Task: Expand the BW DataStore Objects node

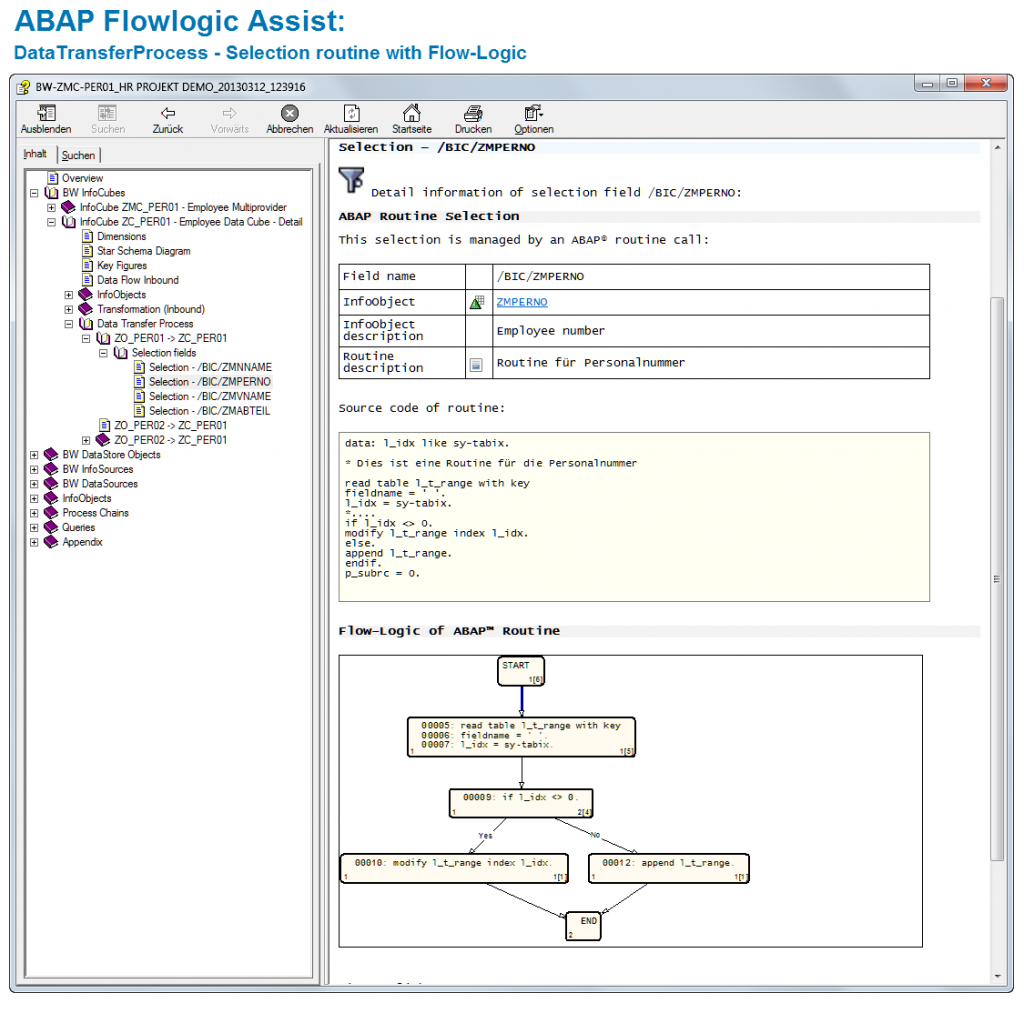Action: pyautogui.click(x=35, y=455)
